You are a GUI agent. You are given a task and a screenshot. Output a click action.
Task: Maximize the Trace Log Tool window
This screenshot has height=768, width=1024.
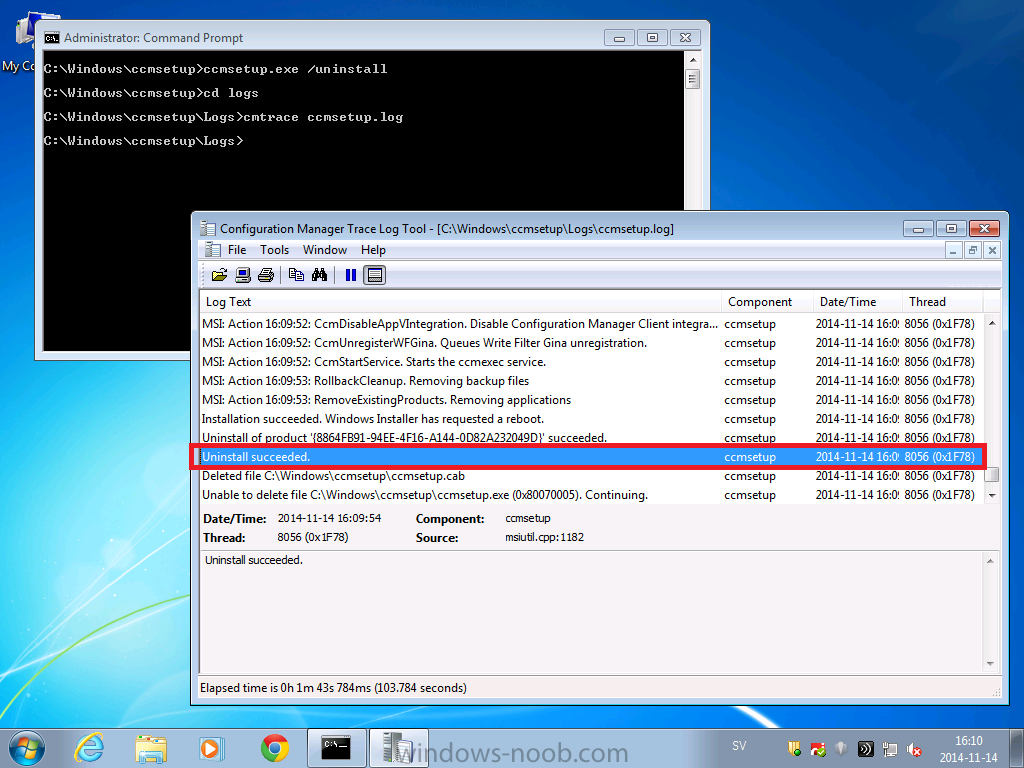pos(952,229)
